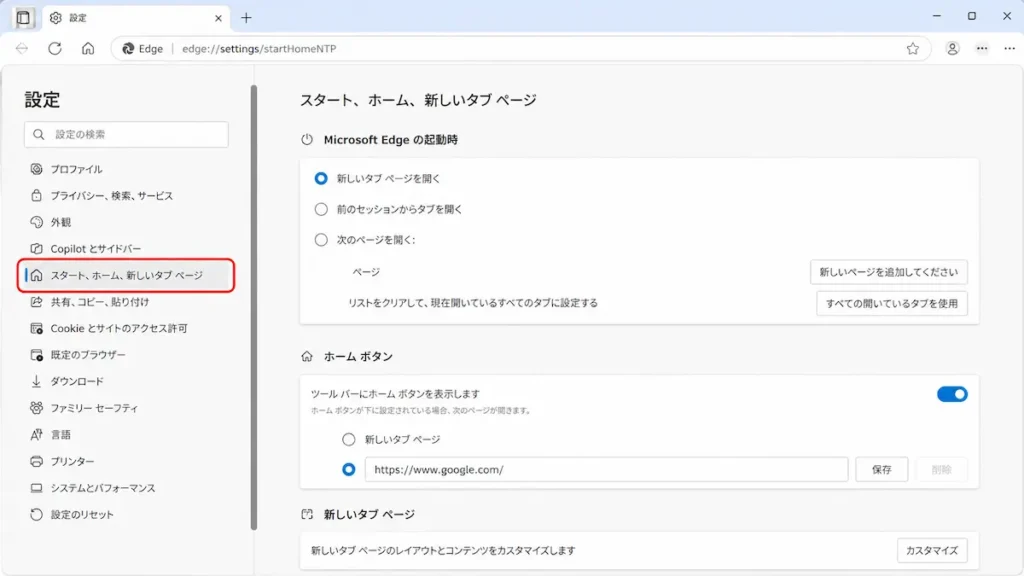Toggle ツール バーにホーム ボタンを表示 switch

pyautogui.click(x=952, y=394)
